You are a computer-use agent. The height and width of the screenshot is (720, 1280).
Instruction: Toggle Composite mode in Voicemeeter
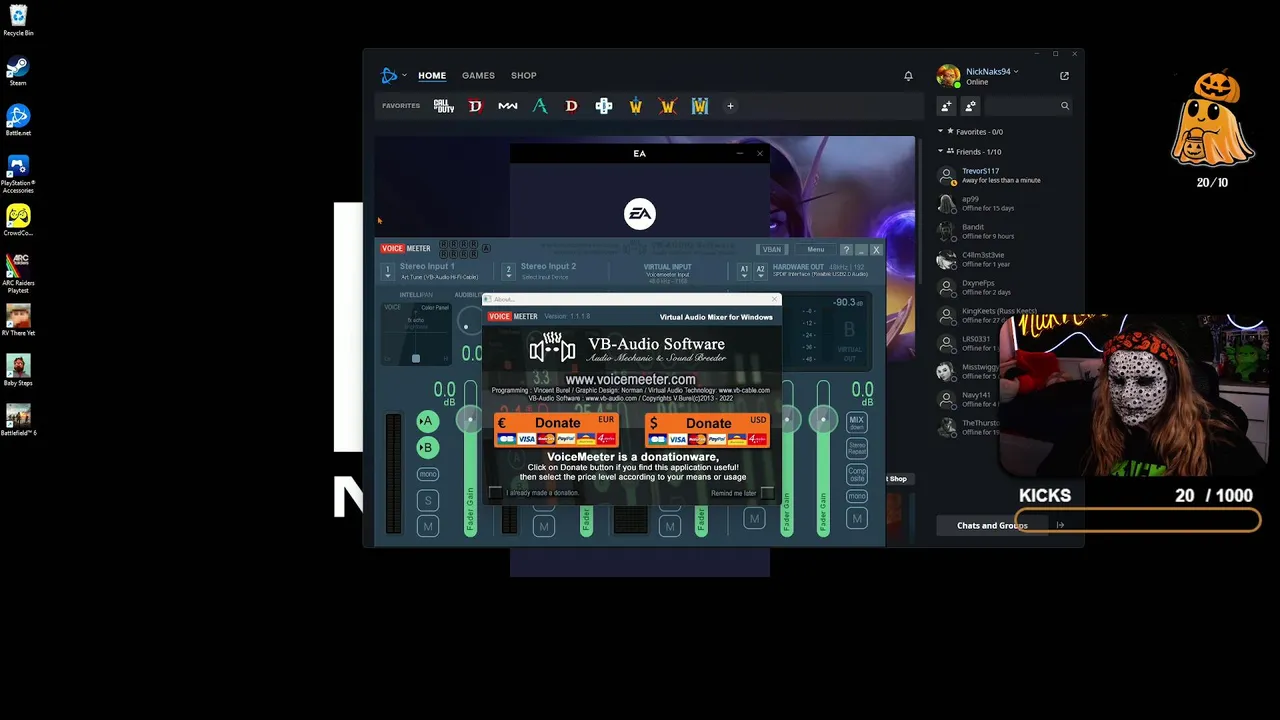click(857, 474)
